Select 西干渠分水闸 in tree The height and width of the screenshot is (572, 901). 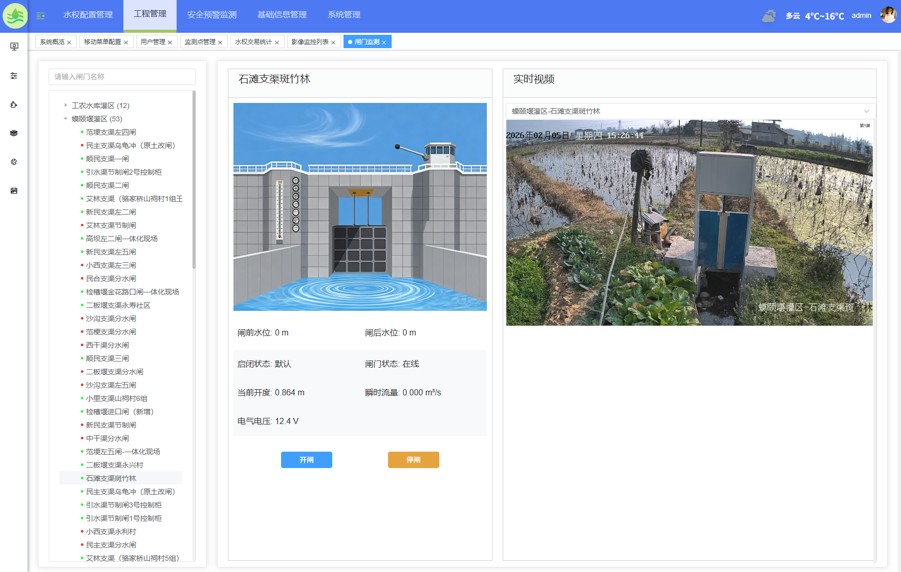tap(107, 345)
